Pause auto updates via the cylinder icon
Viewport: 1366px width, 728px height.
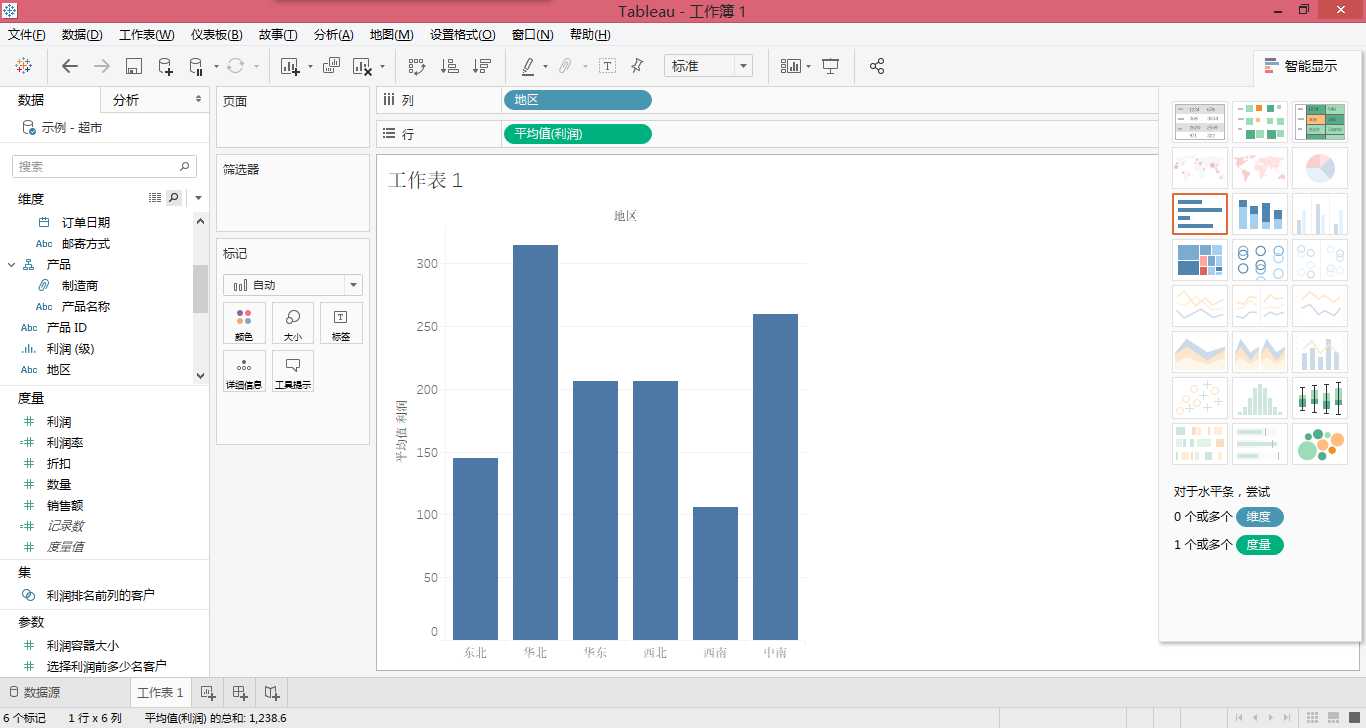pos(196,66)
